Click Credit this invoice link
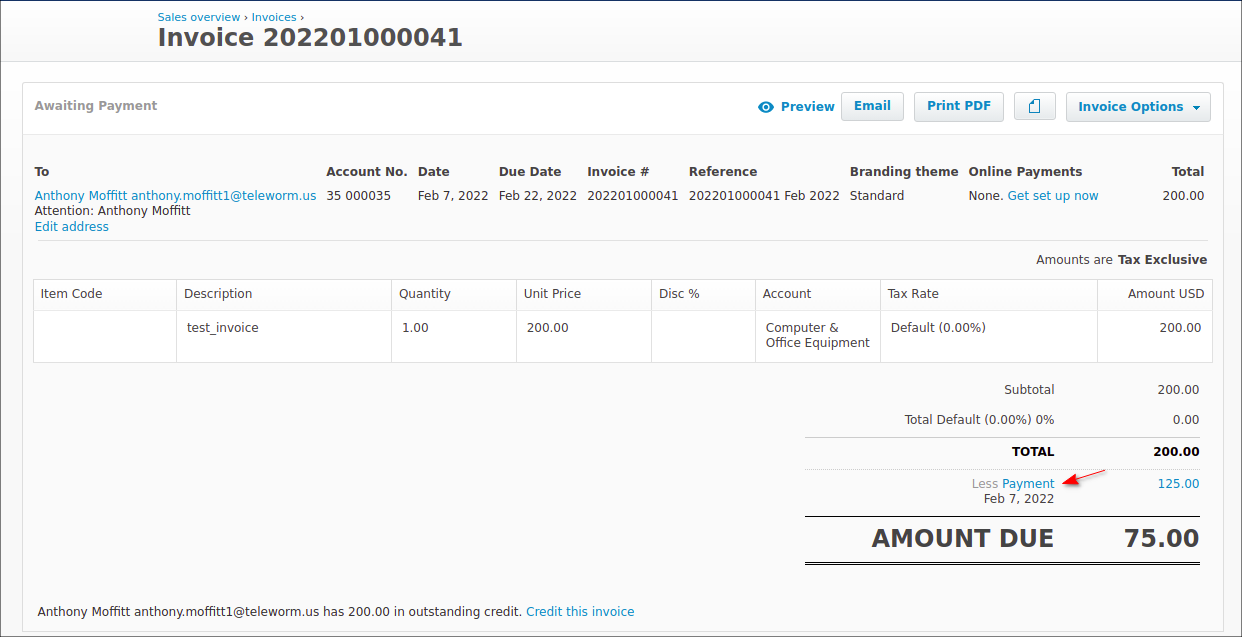This screenshot has height=637, width=1242. coord(580,611)
